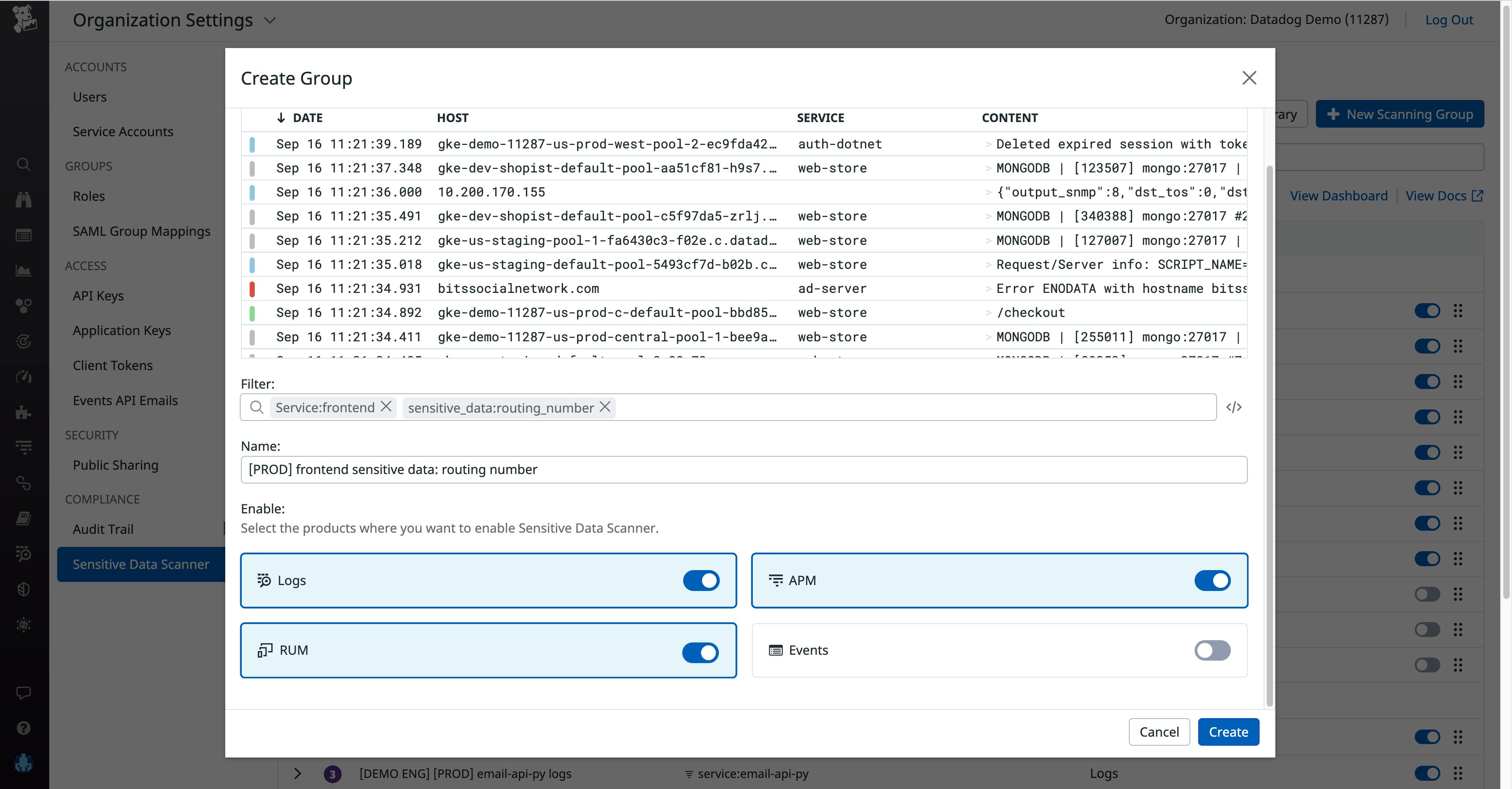Turn off the APM toggle
The image size is (1512, 789).
[1213, 581]
